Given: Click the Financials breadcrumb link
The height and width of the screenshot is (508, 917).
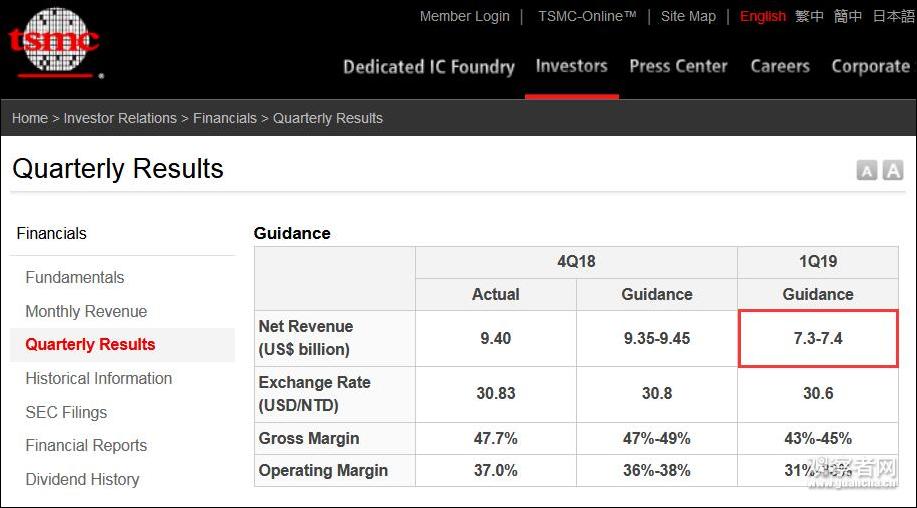Looking at the screenshot, I should click(x=225, y=118).
